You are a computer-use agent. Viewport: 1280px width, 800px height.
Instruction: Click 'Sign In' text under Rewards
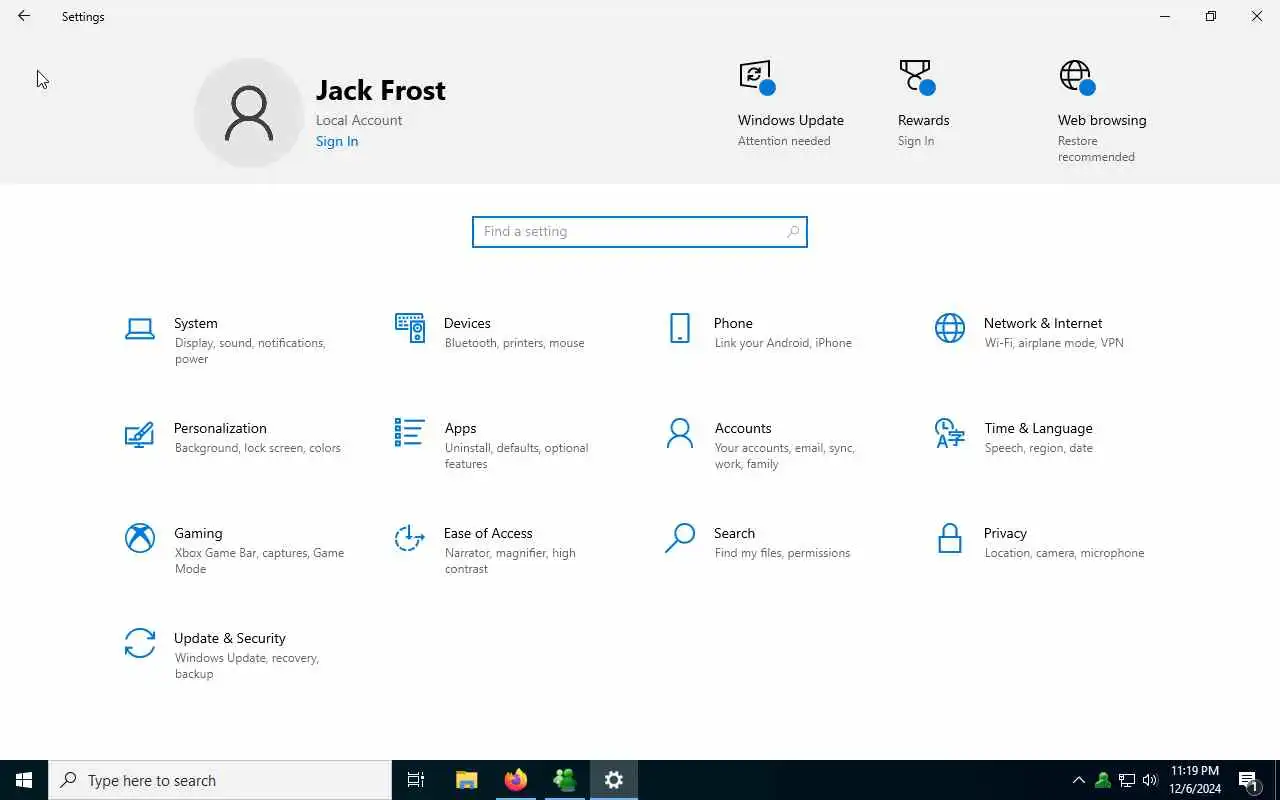point(916,141)
